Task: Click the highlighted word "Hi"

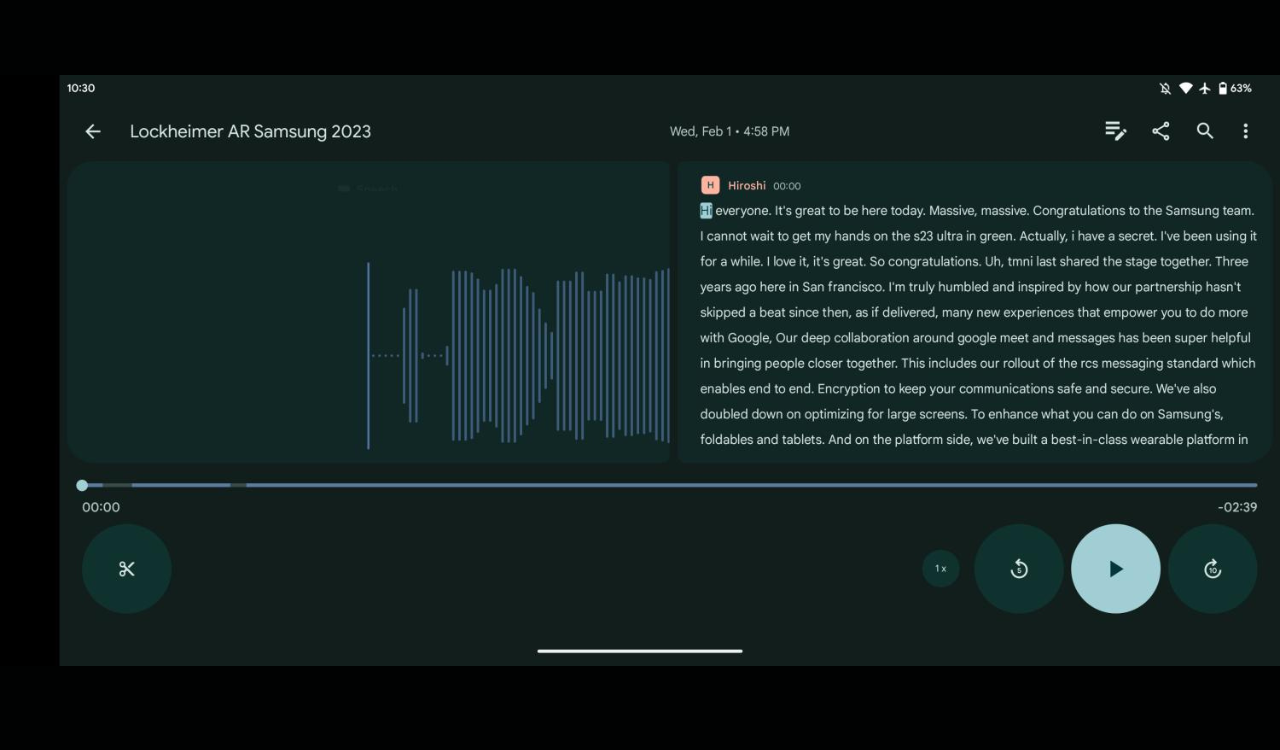Action: (x=706, y=211)
